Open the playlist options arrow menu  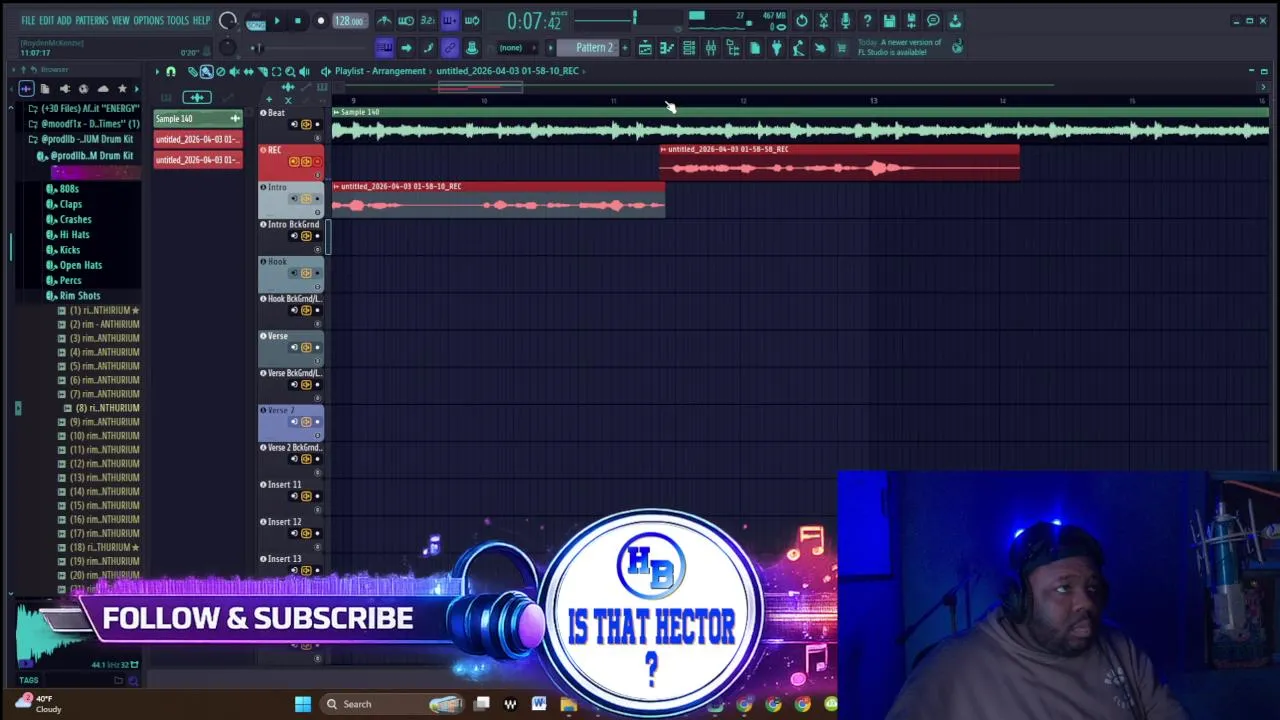click(x=157, y=71)
